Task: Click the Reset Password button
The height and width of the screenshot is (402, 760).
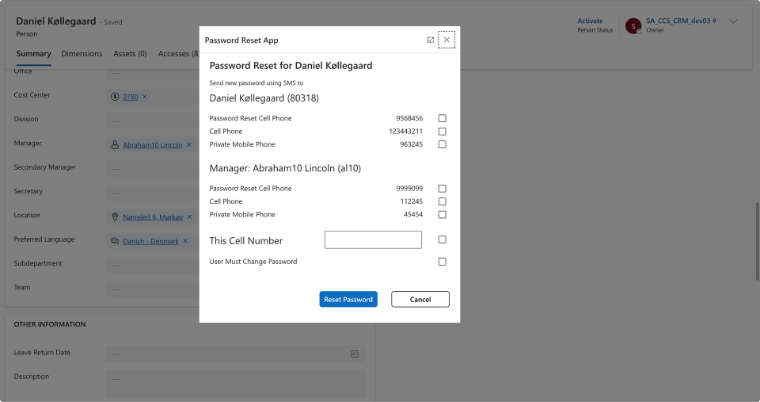Action: coord(348,299)
